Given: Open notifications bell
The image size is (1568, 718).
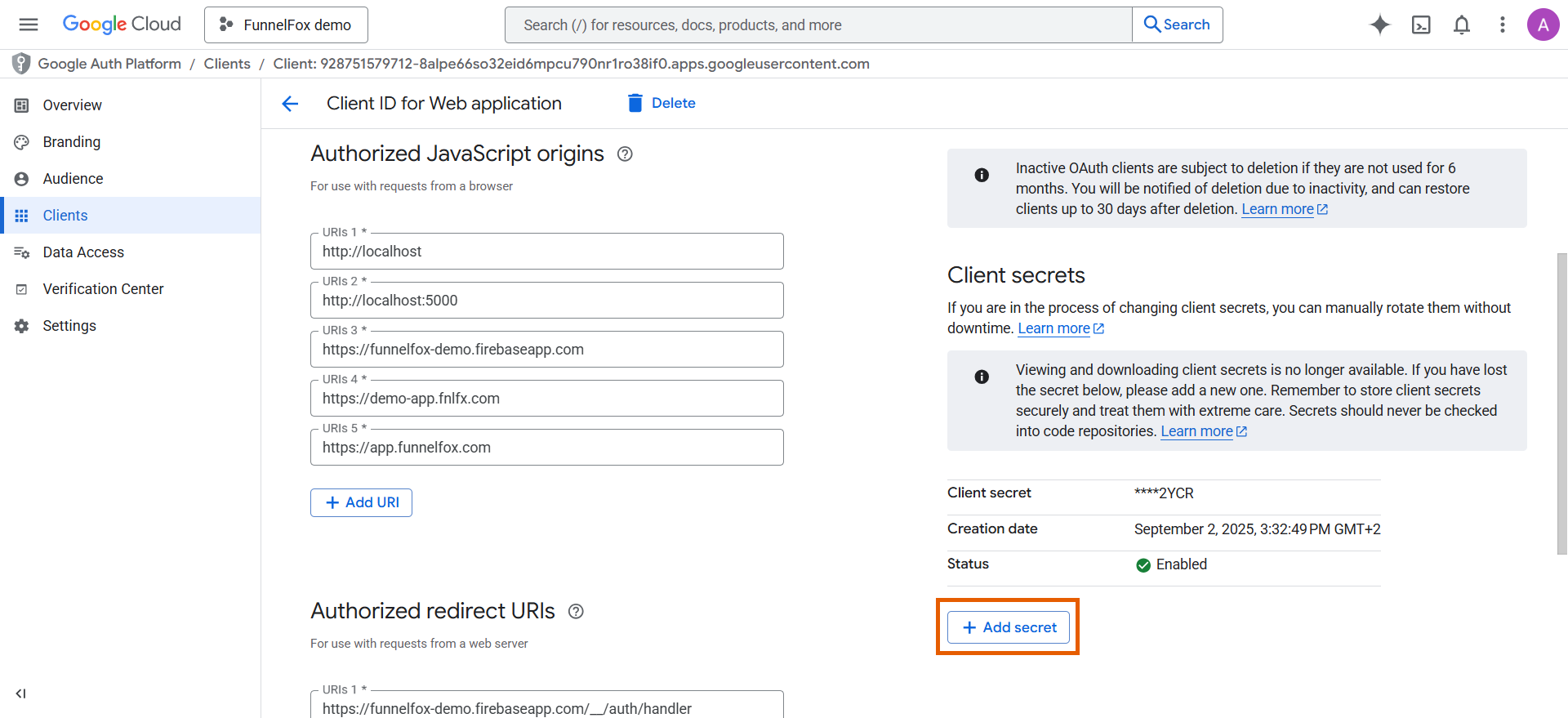Looking at the screenshot, I should tap(1462, 25).
